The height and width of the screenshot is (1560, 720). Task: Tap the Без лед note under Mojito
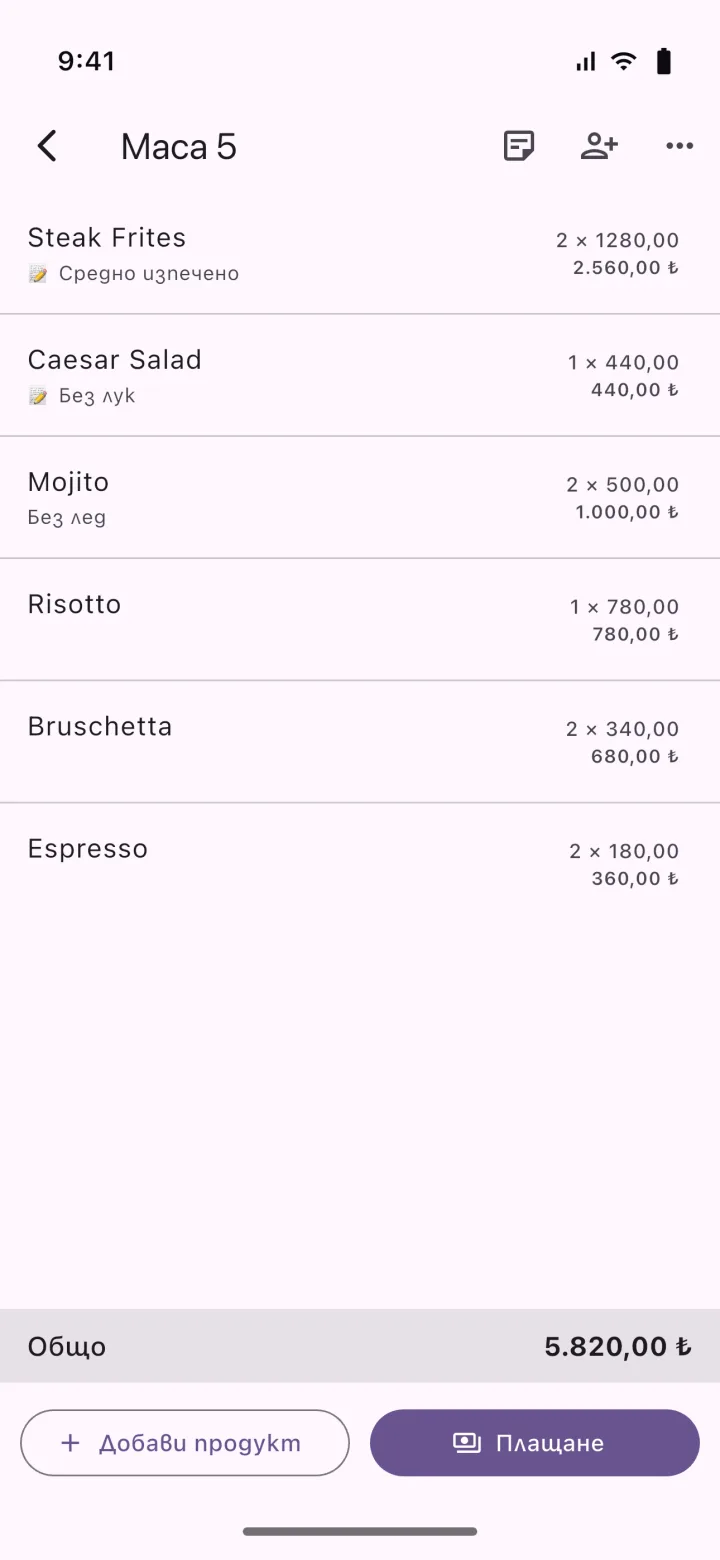tap(66, 518)
